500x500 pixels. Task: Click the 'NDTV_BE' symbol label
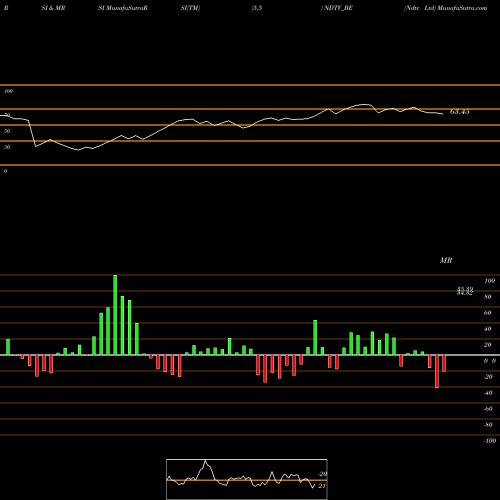point(338,8)
